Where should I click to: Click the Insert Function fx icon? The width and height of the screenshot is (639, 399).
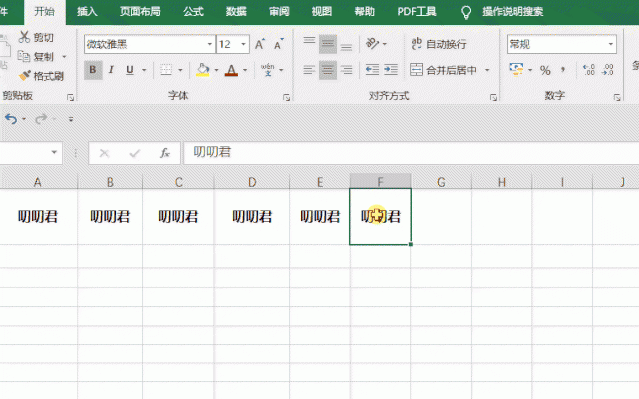point(165,153)
